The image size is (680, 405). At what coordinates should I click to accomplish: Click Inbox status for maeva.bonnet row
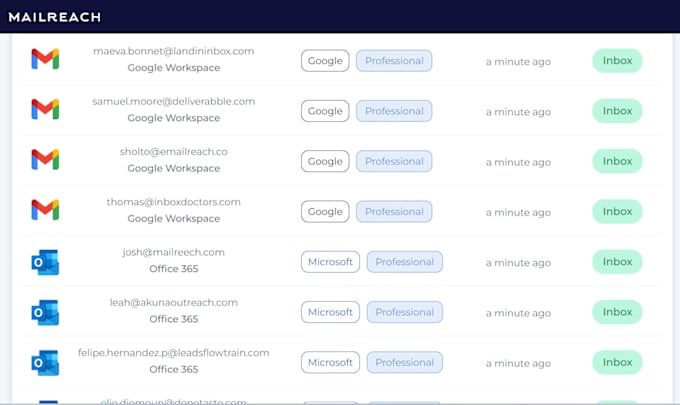click(617, 61)
